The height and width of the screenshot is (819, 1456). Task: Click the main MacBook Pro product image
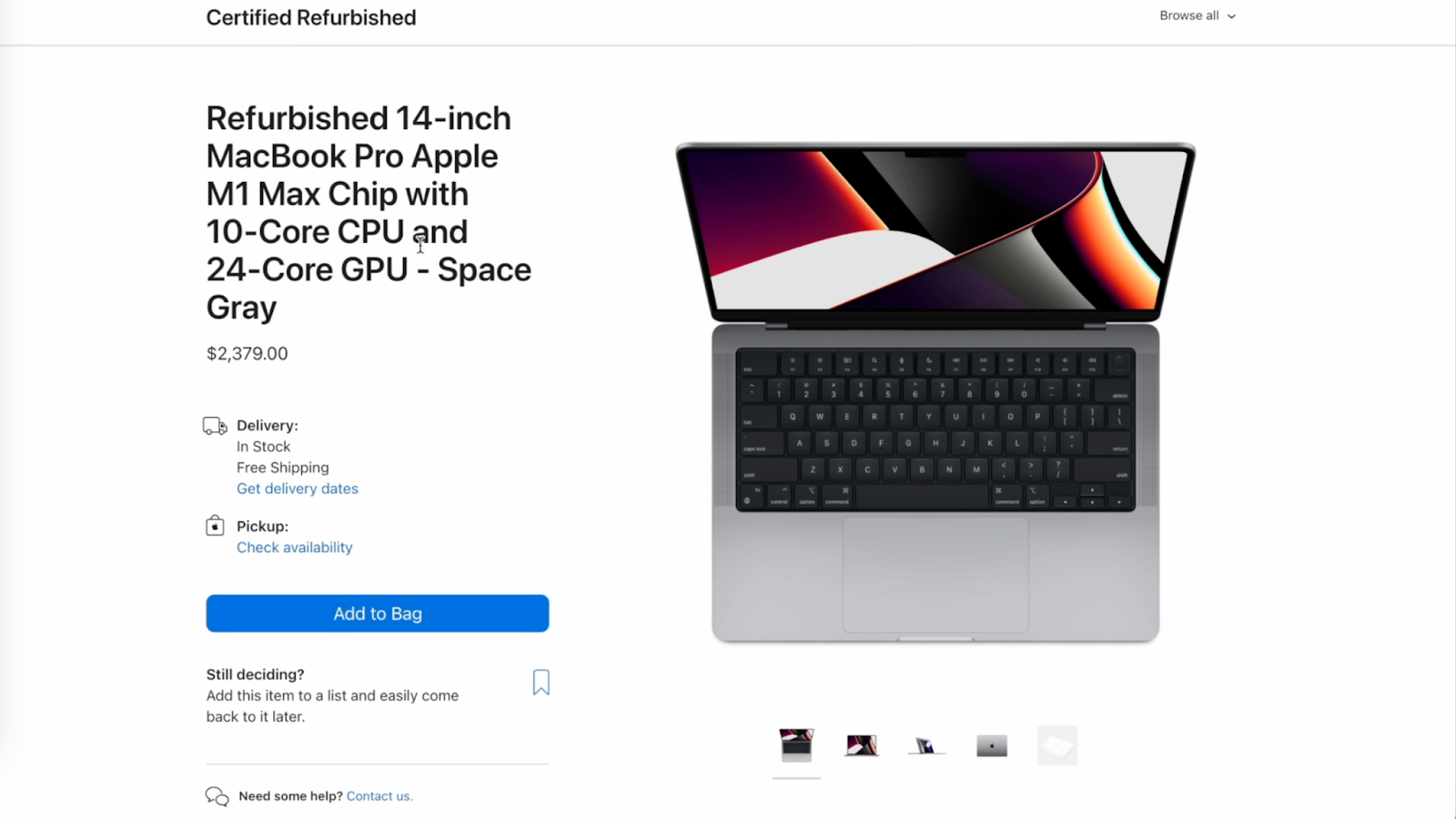(x=935, y=393)
